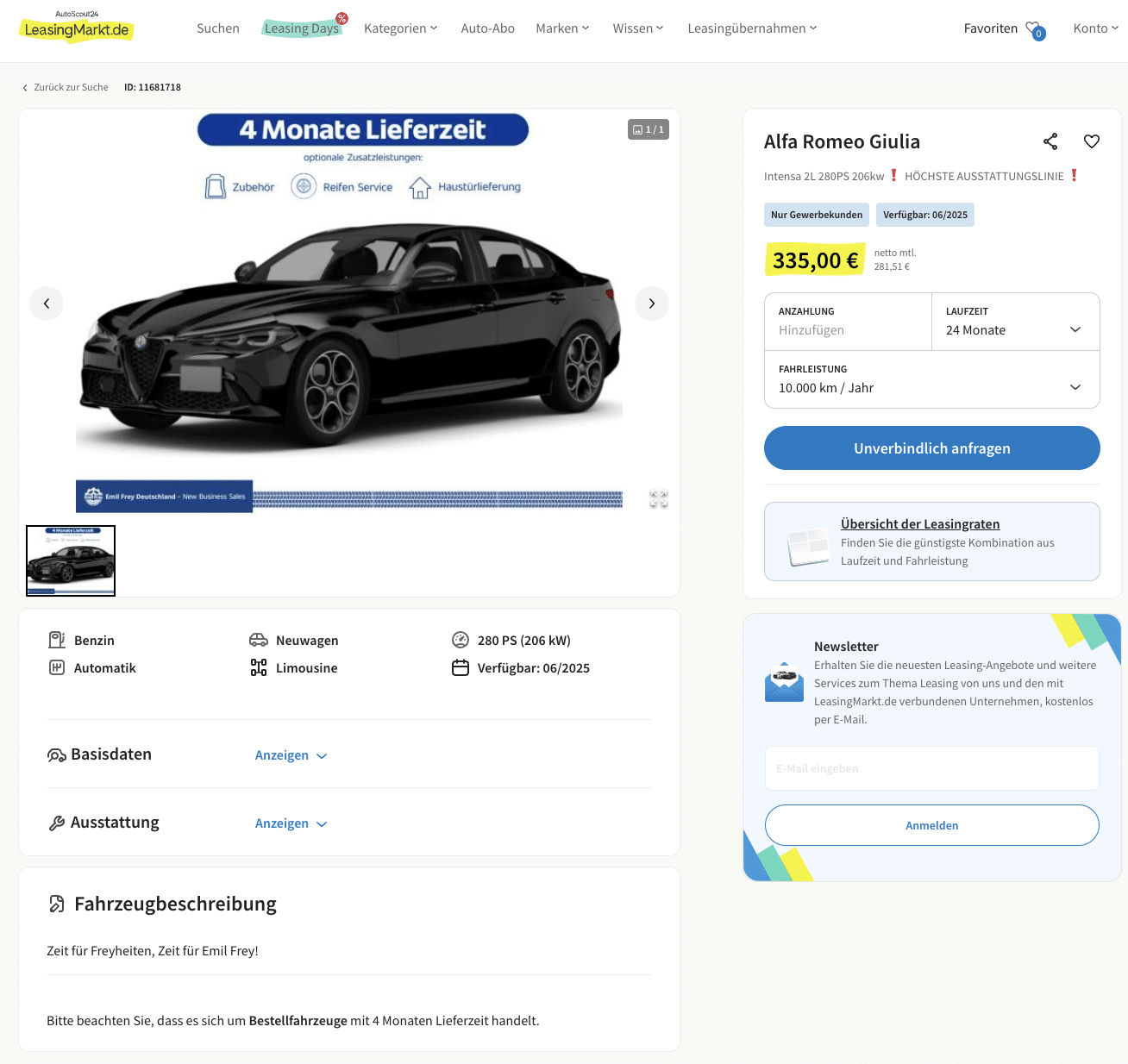Open Übersicht der Leasingraten link
Screen dimensions: 1128x1064
pos(920,524)
